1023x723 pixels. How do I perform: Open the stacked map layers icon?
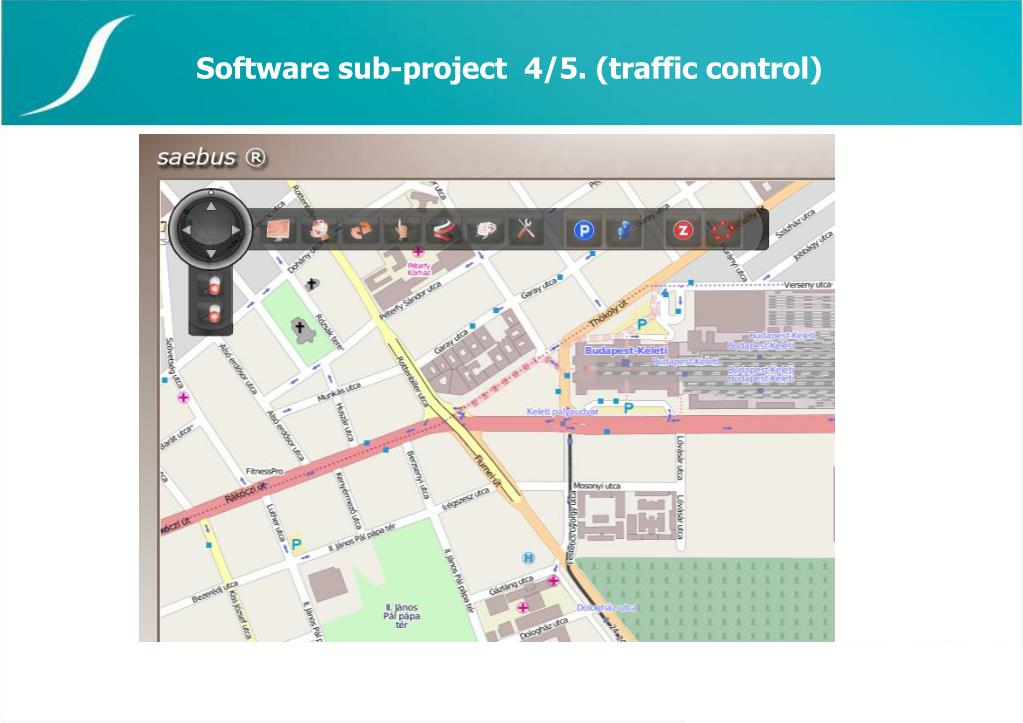coord(484,230)
